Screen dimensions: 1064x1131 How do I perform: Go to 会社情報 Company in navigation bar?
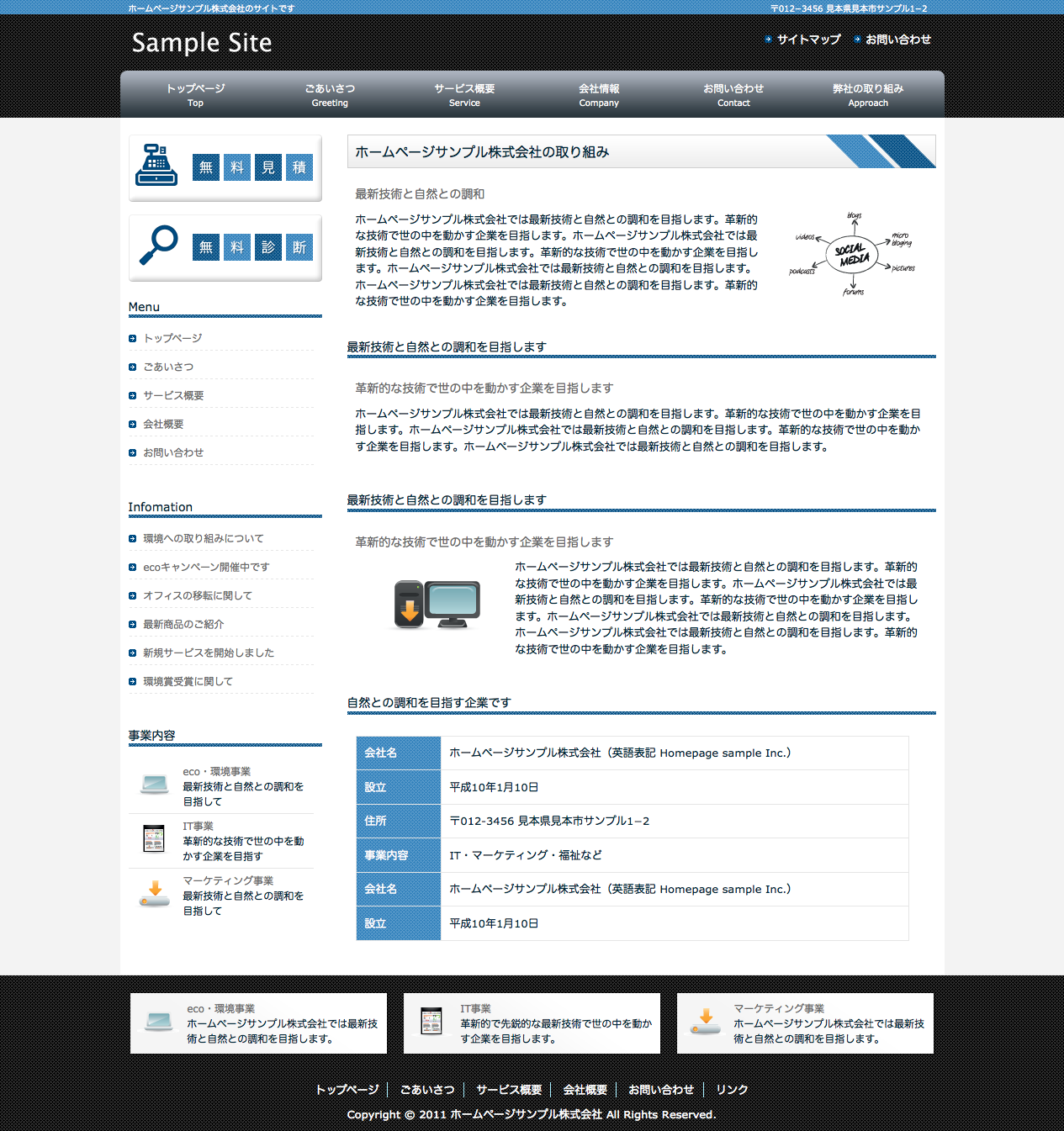pyautogui.click(x=599, y=95)
